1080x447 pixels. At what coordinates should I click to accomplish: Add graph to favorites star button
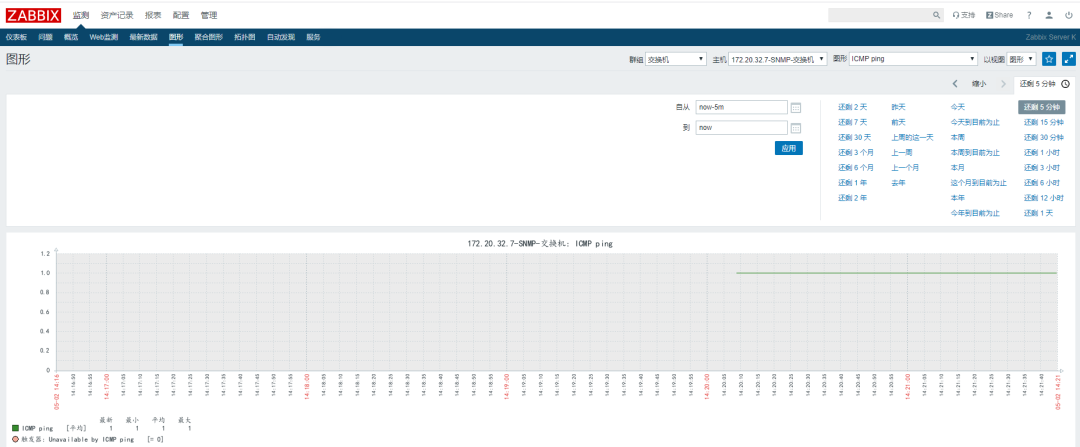(x=1049, y=59)
